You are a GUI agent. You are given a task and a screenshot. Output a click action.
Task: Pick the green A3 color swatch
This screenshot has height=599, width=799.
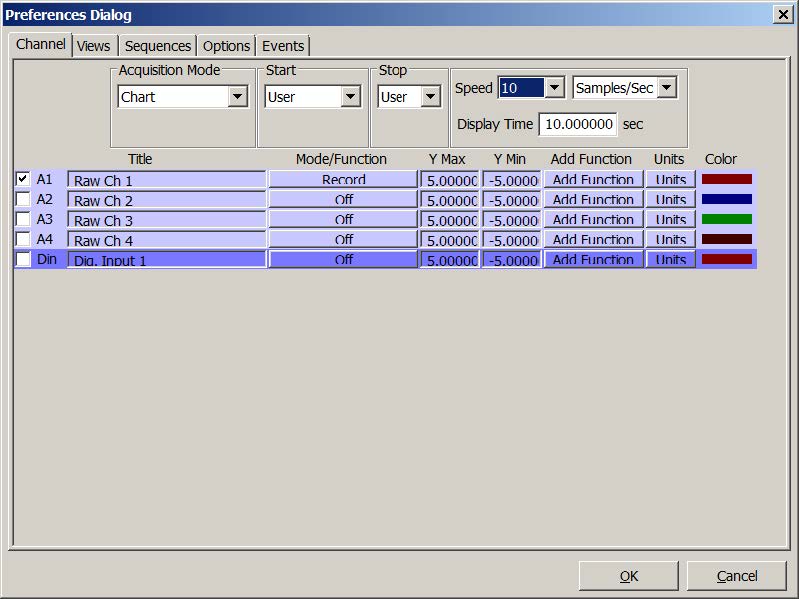pyautogui.click(x=727, y=219)
